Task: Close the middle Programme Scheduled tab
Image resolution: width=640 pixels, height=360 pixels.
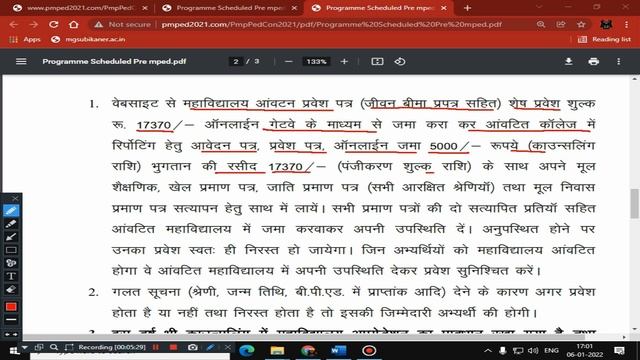Action: pos(294,8)
